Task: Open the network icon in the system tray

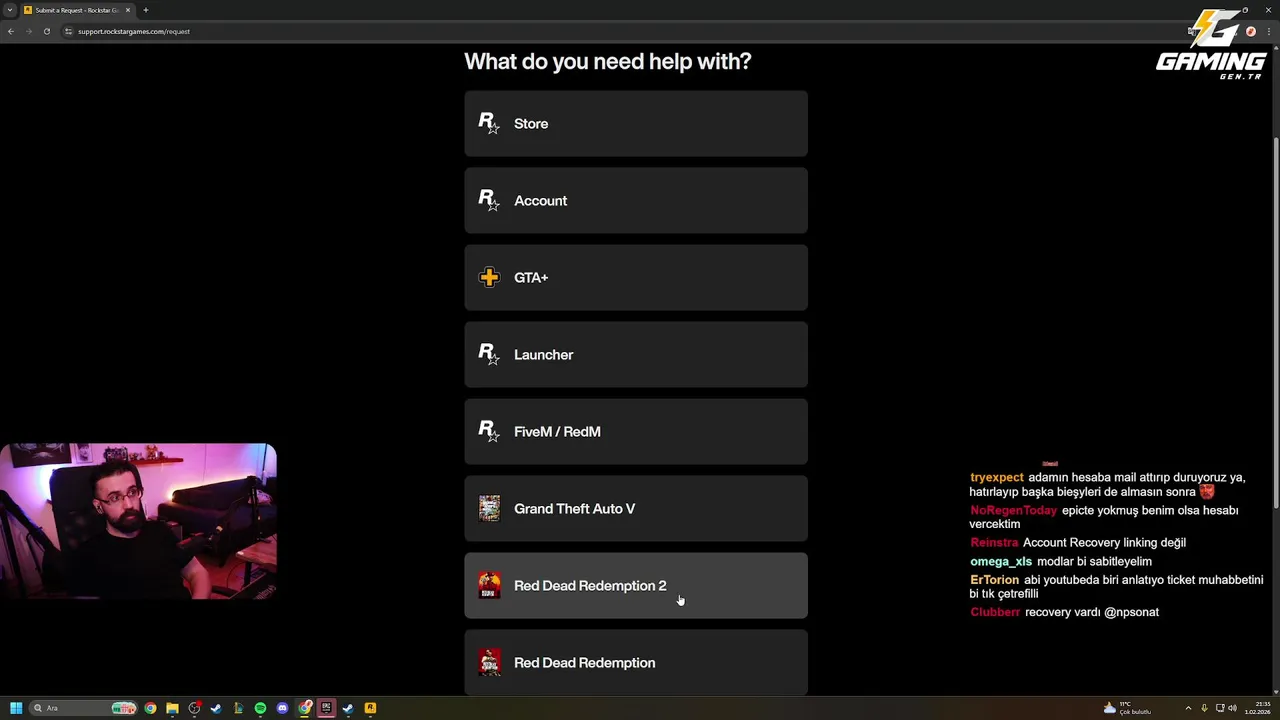Action: pos(1220,708)
